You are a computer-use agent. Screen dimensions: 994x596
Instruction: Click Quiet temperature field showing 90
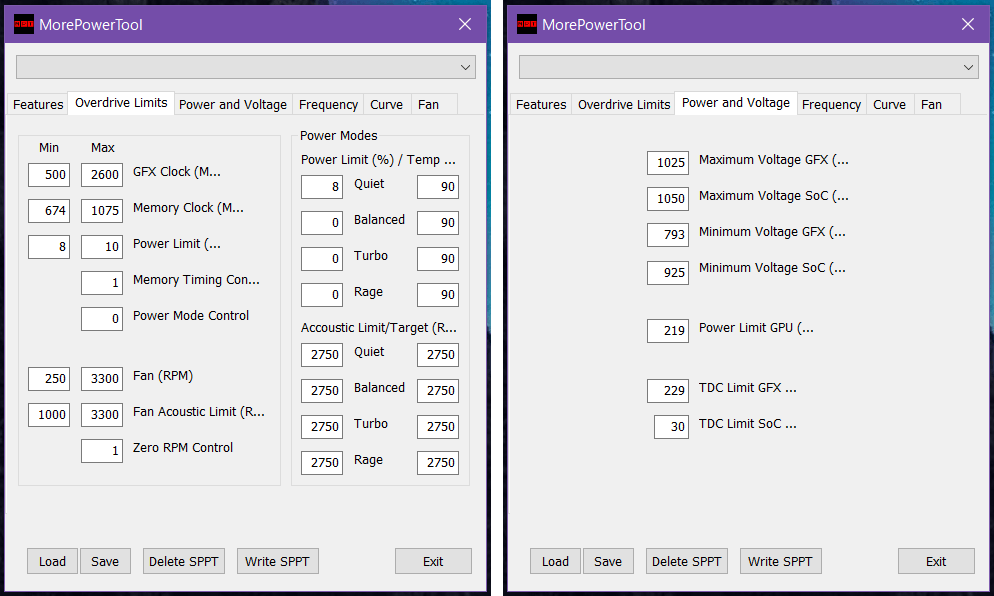[x=438, y=186]
